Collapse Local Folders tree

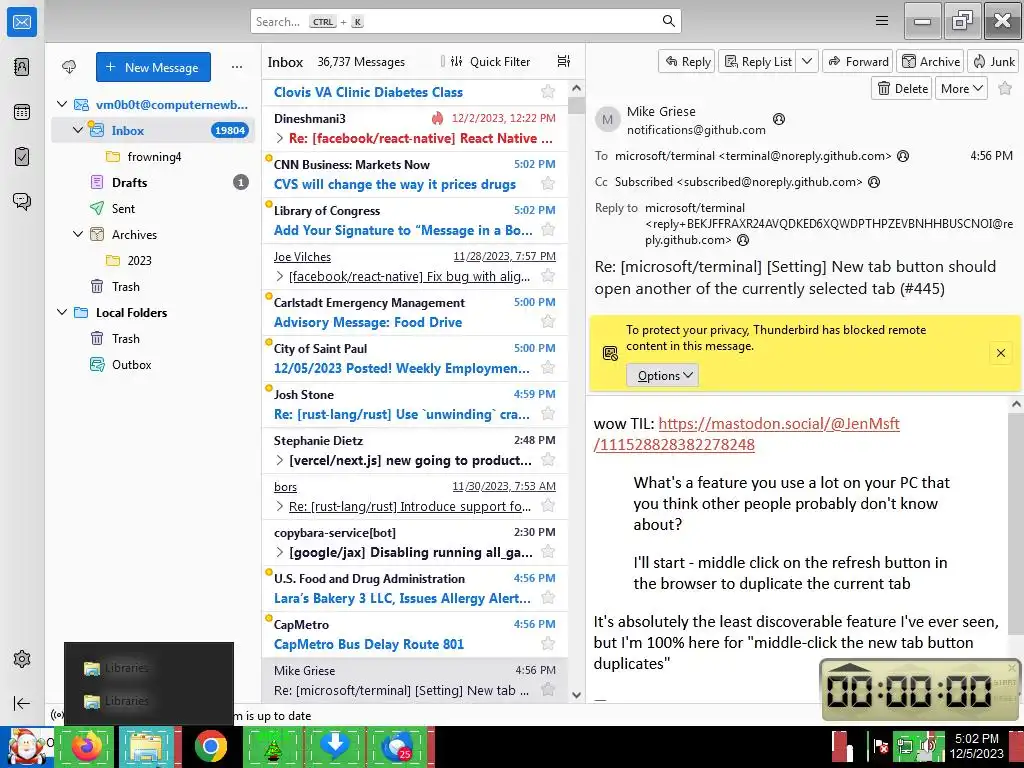[x=62, y=312]
